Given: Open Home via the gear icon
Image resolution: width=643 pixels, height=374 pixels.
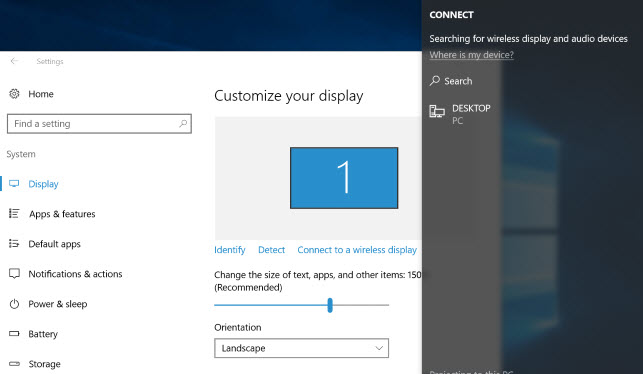Looking at the screenshot, I should 14,94.
